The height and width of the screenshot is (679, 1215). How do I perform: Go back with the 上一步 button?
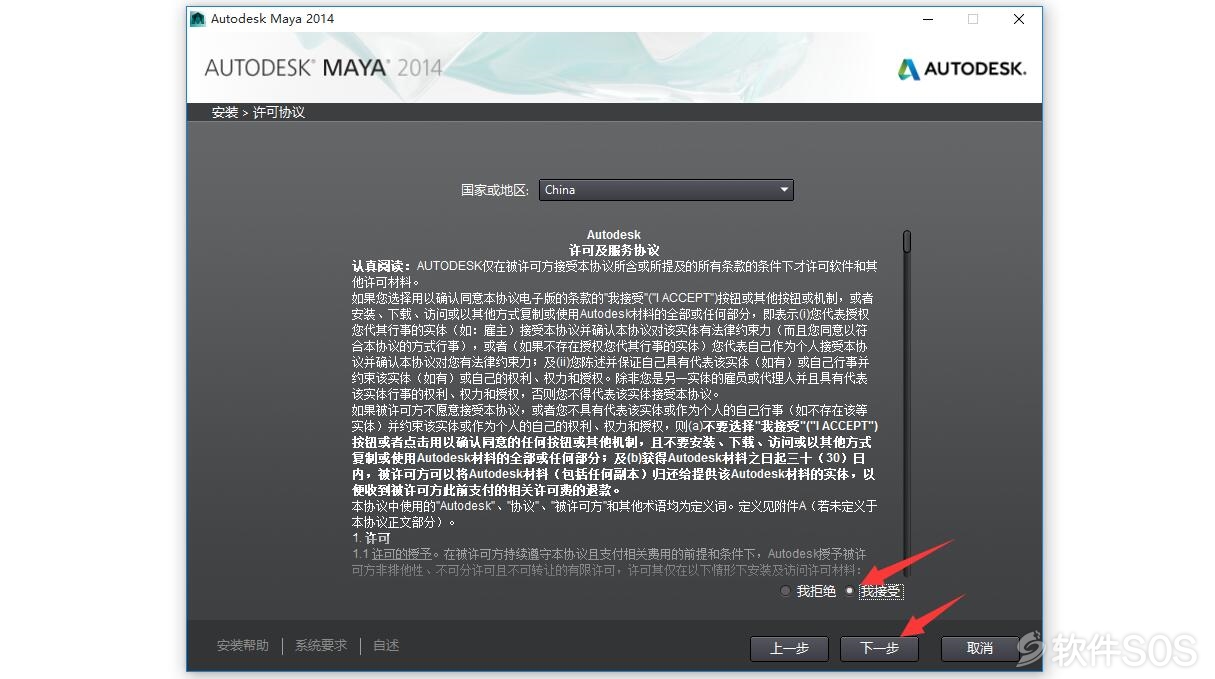[789, 648]
